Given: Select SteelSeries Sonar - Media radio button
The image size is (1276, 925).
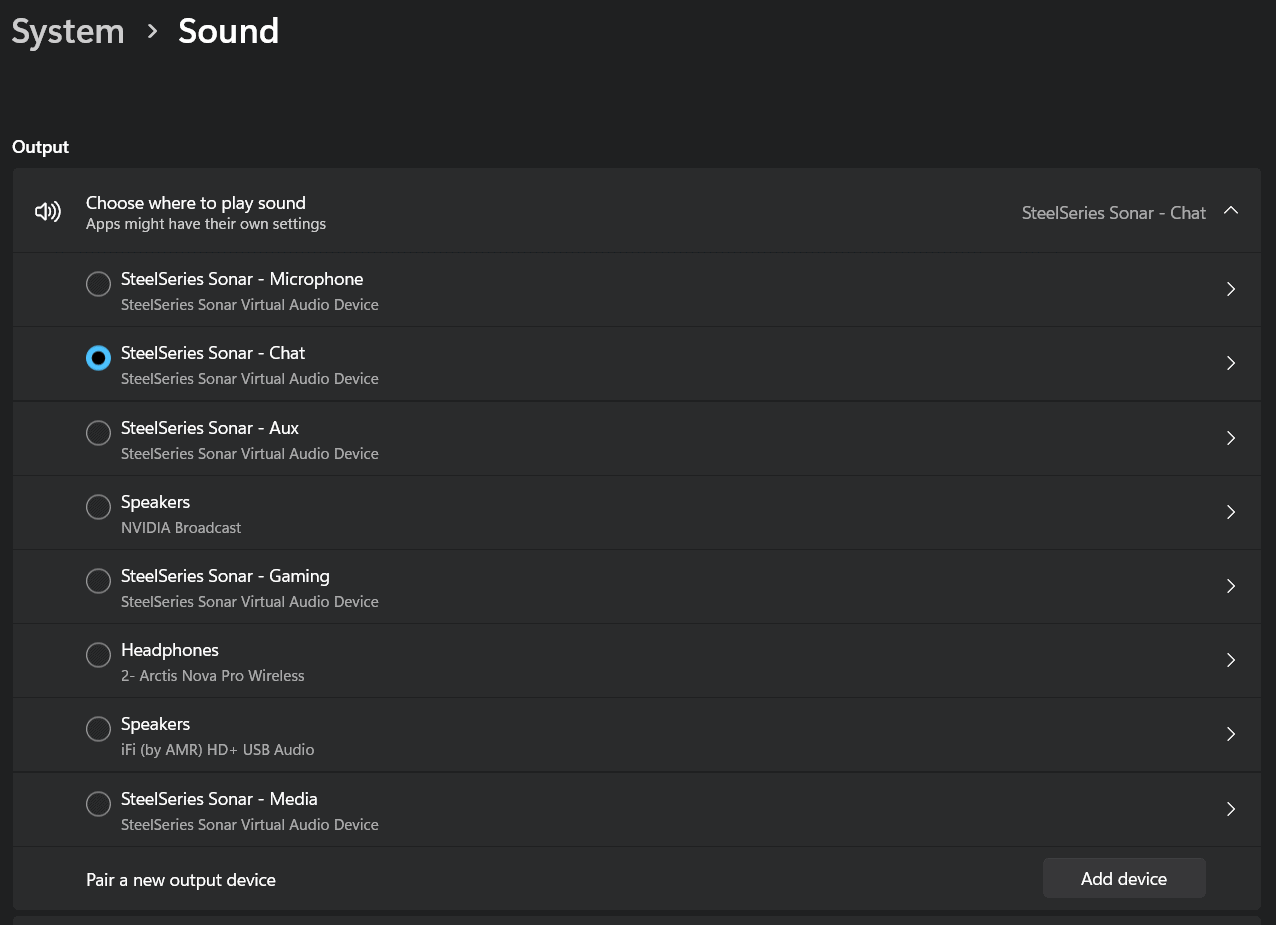Looking at the screenshot, I should click(x=98, y=804).
